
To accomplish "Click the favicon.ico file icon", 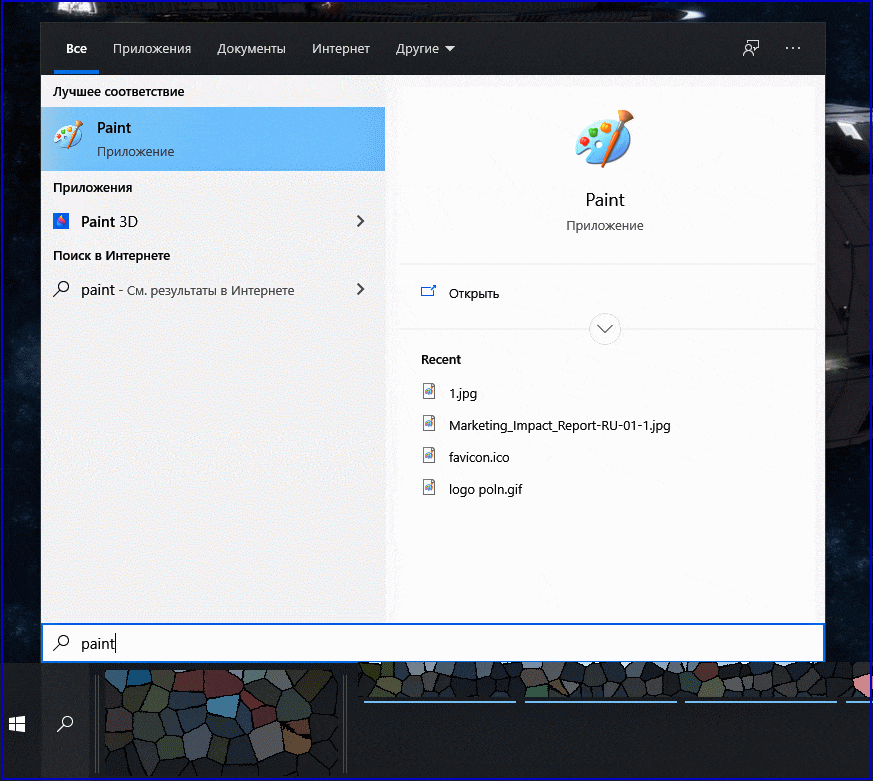I will tap(429, 455).
